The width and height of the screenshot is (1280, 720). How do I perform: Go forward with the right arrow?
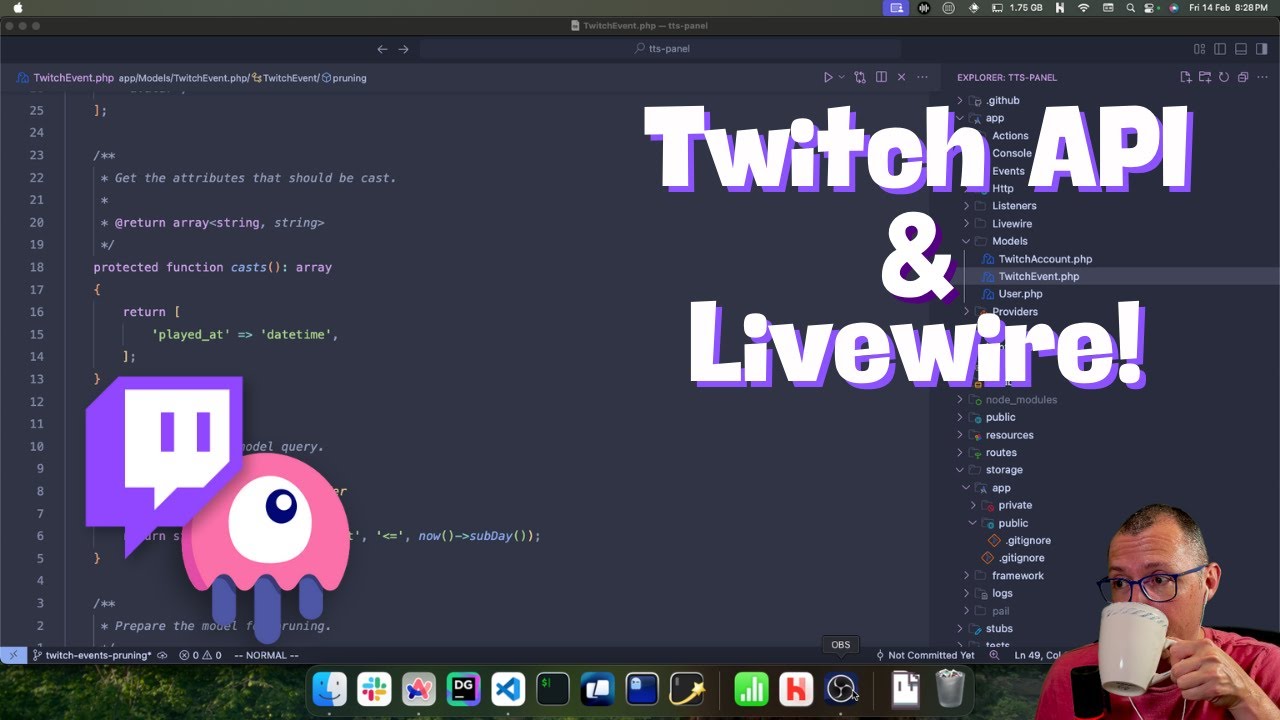(x=404, y=49)
